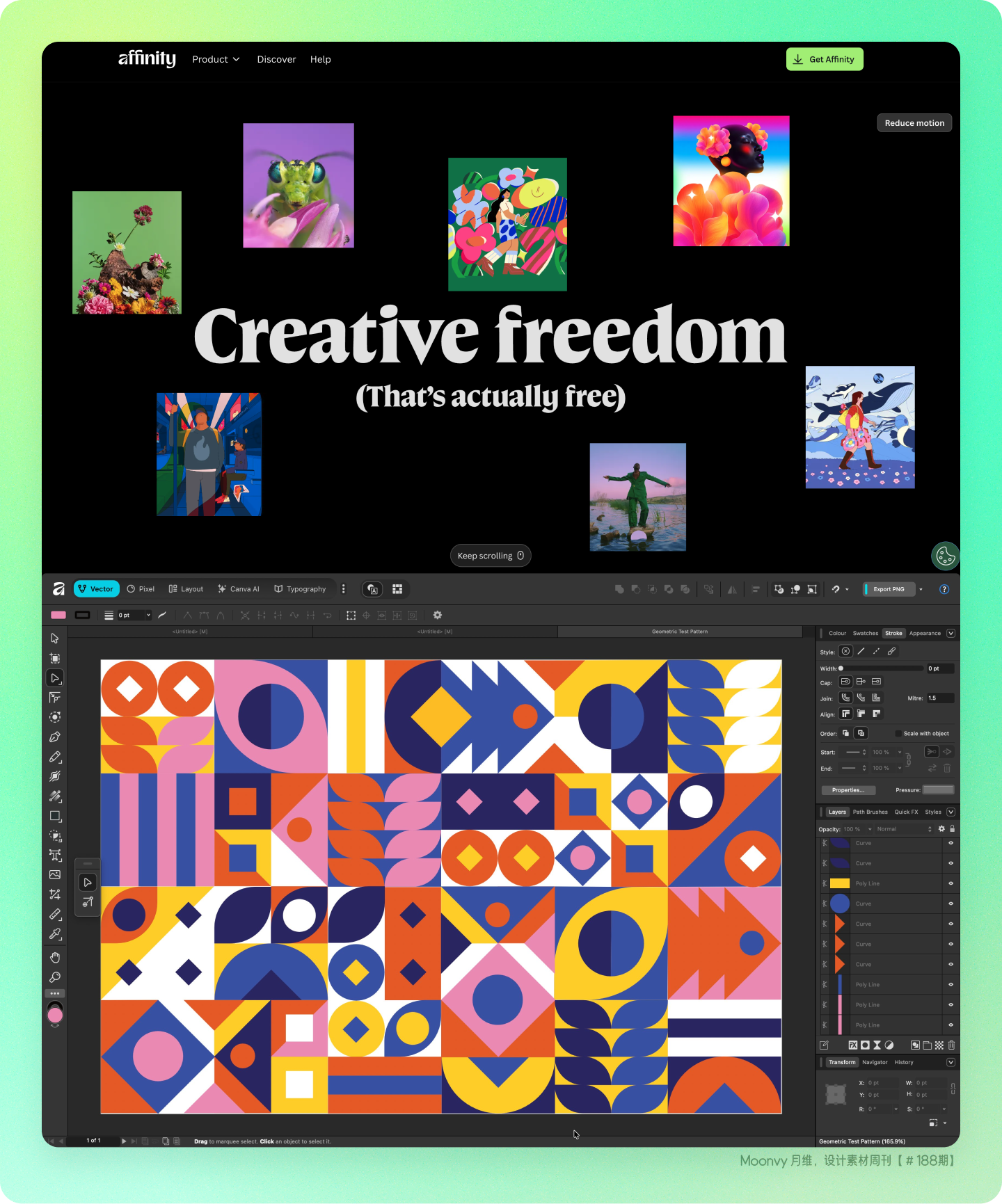The width and height of the screenshot is (1002, 1204).
Task: Click the Mitre value input field
Action: click(x=939, y=698)
